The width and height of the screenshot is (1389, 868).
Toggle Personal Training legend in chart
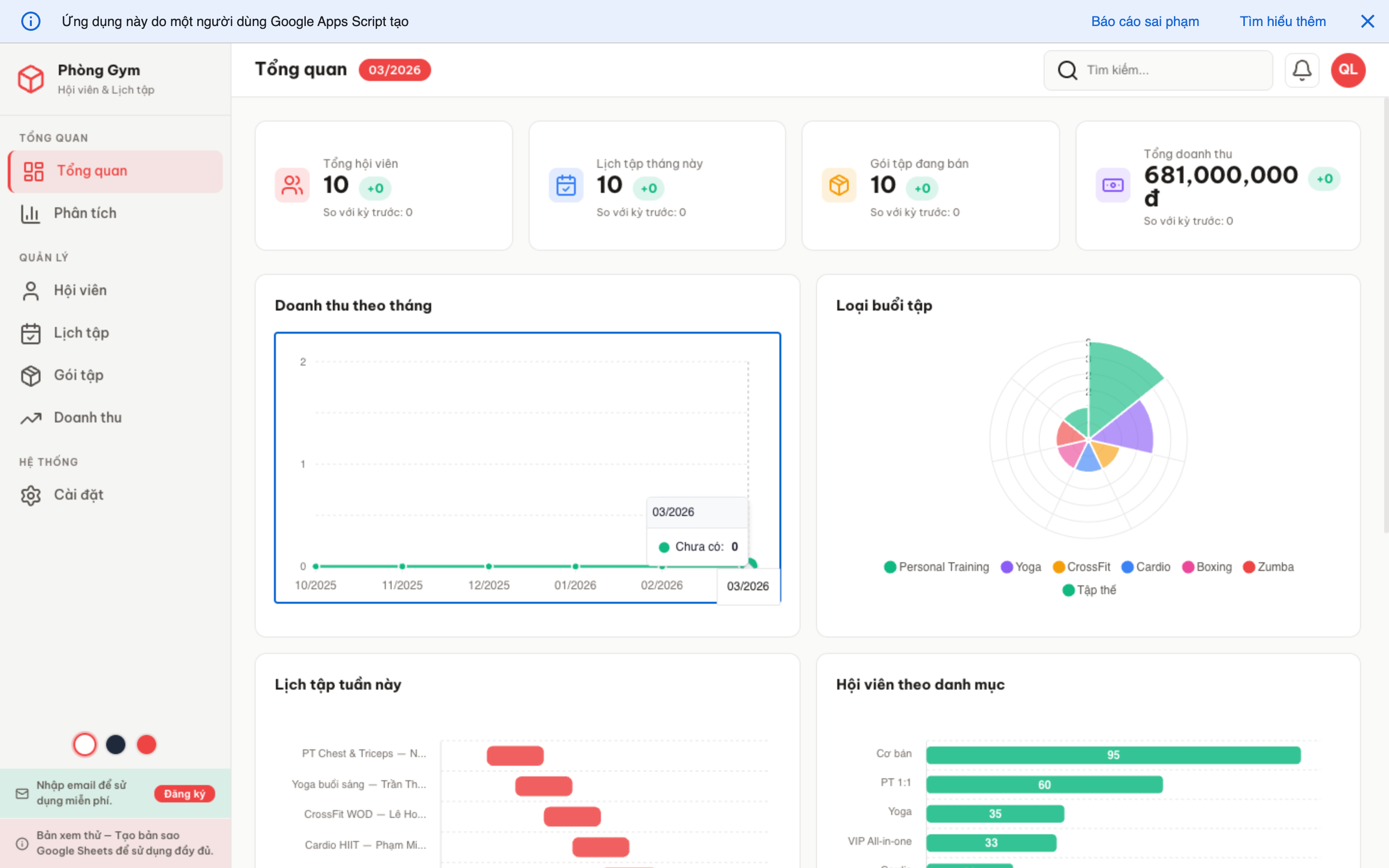[x=937, y=567]
